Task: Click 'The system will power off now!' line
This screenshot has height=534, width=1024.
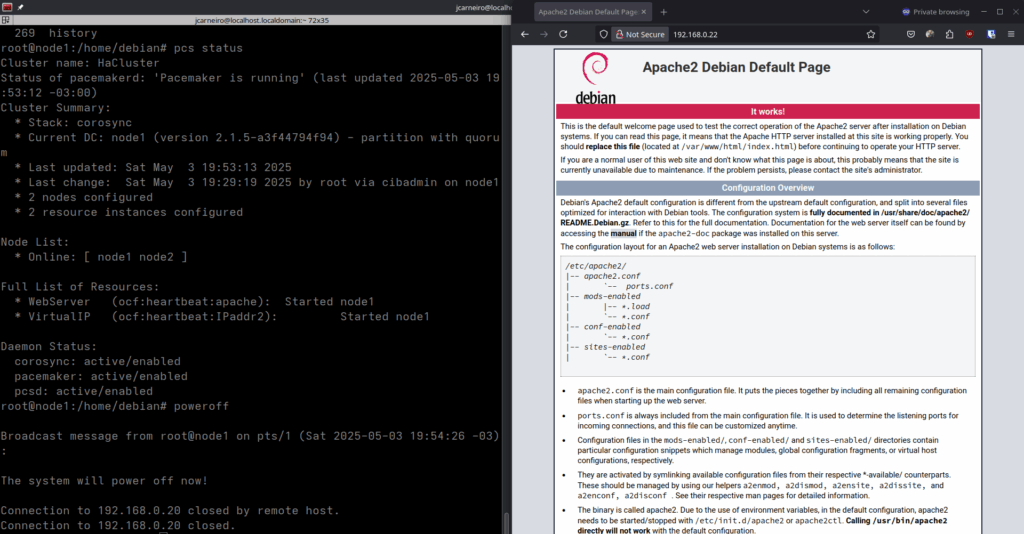Action: coord(104,481)
